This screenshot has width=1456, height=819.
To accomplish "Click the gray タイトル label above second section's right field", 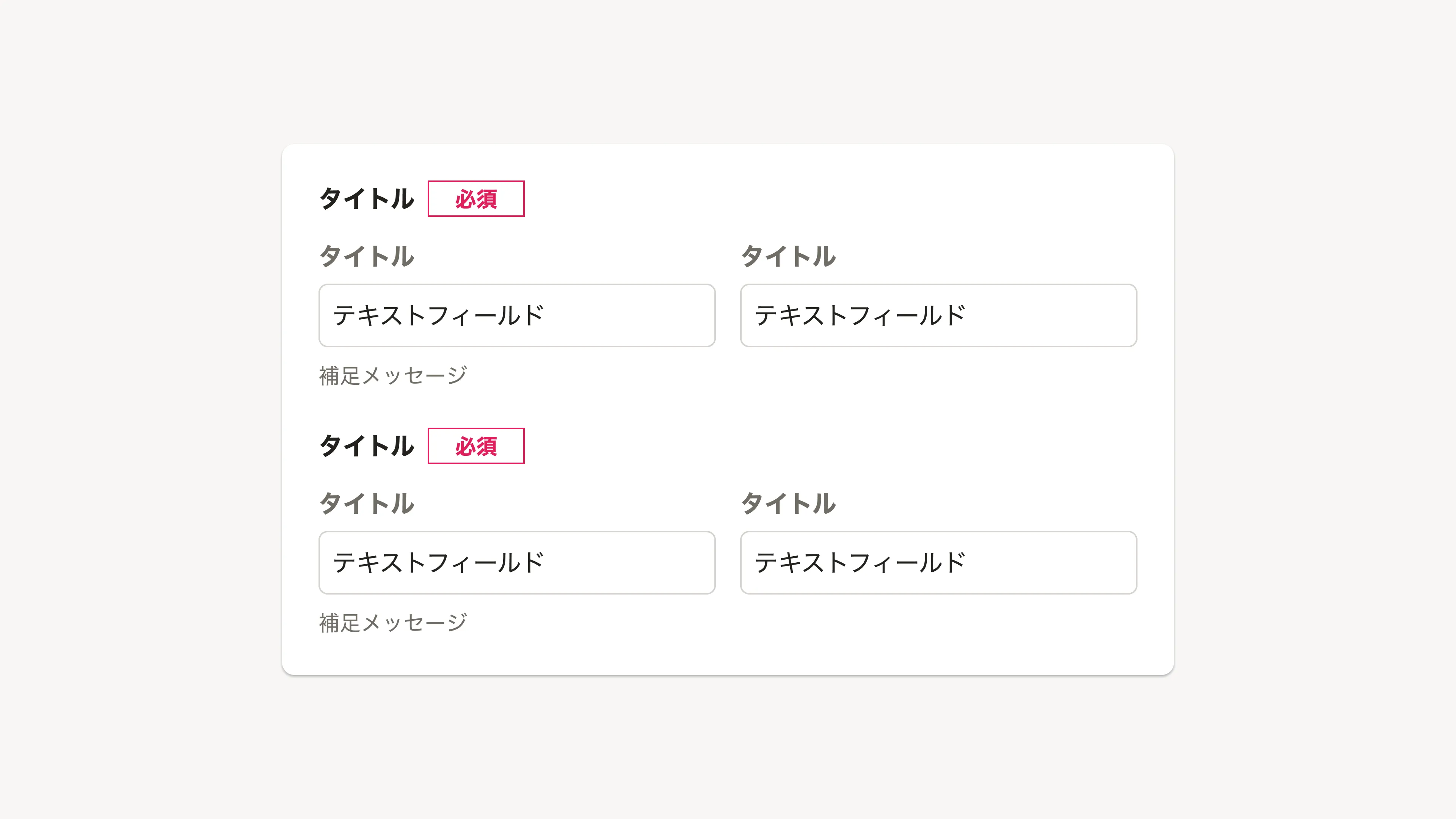I will tap(788, 503).
